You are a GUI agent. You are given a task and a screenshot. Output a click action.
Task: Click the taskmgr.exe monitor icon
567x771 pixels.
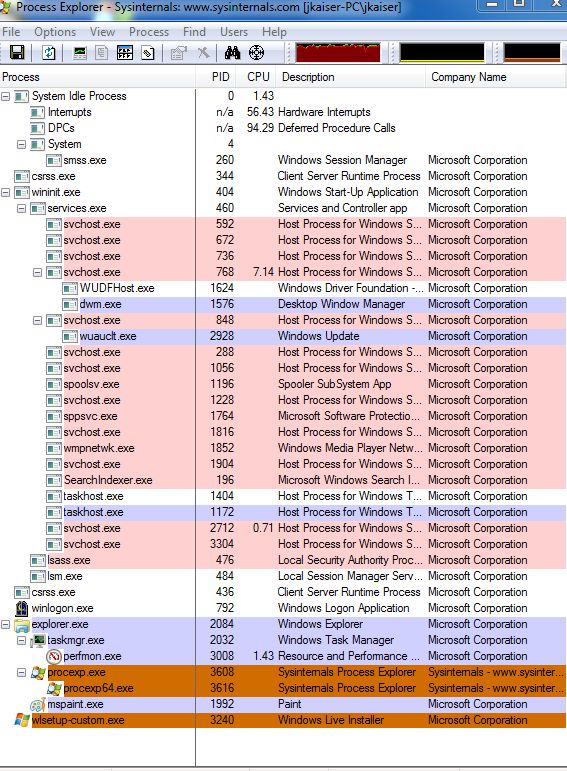tap(38, 640)
